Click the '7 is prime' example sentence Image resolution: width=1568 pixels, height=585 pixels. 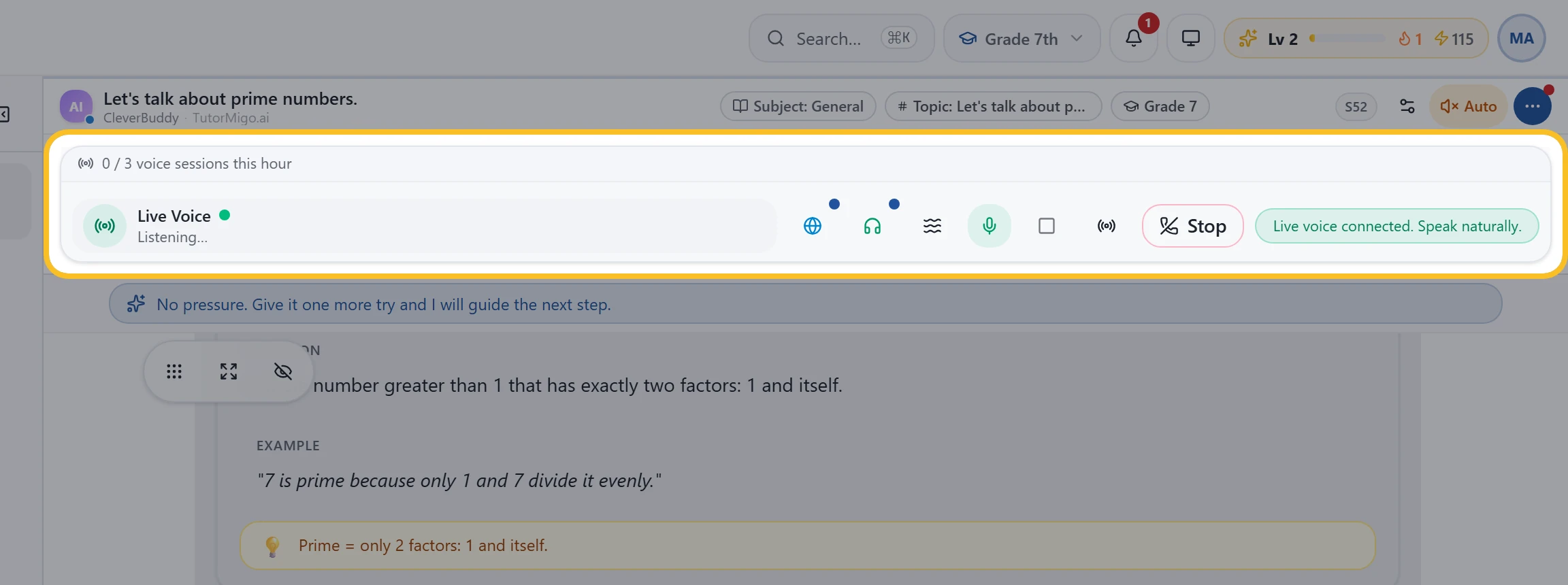(459, 480)
